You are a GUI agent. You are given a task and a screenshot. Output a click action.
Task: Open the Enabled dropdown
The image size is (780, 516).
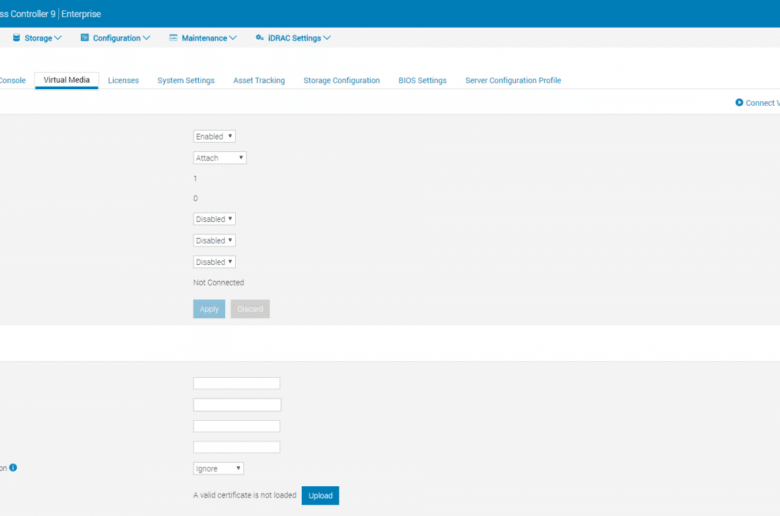[x=214, y=136]
